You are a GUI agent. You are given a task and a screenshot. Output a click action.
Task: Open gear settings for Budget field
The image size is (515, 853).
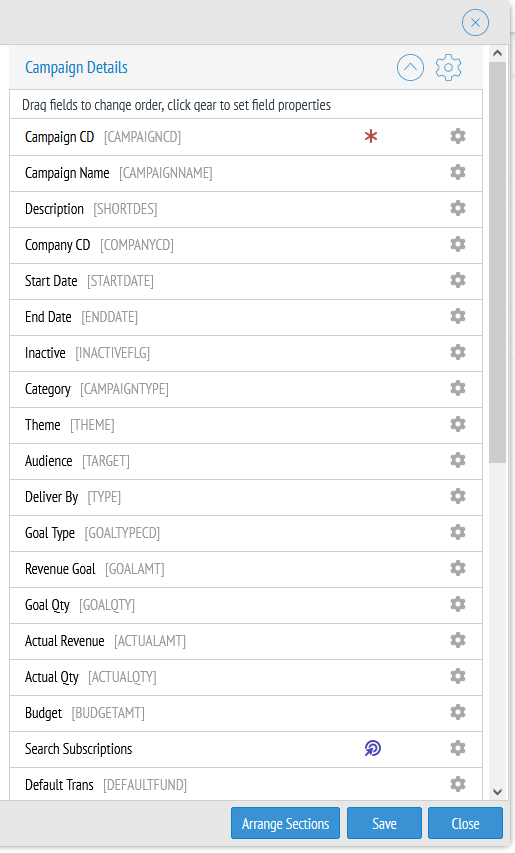coord(458,712)
